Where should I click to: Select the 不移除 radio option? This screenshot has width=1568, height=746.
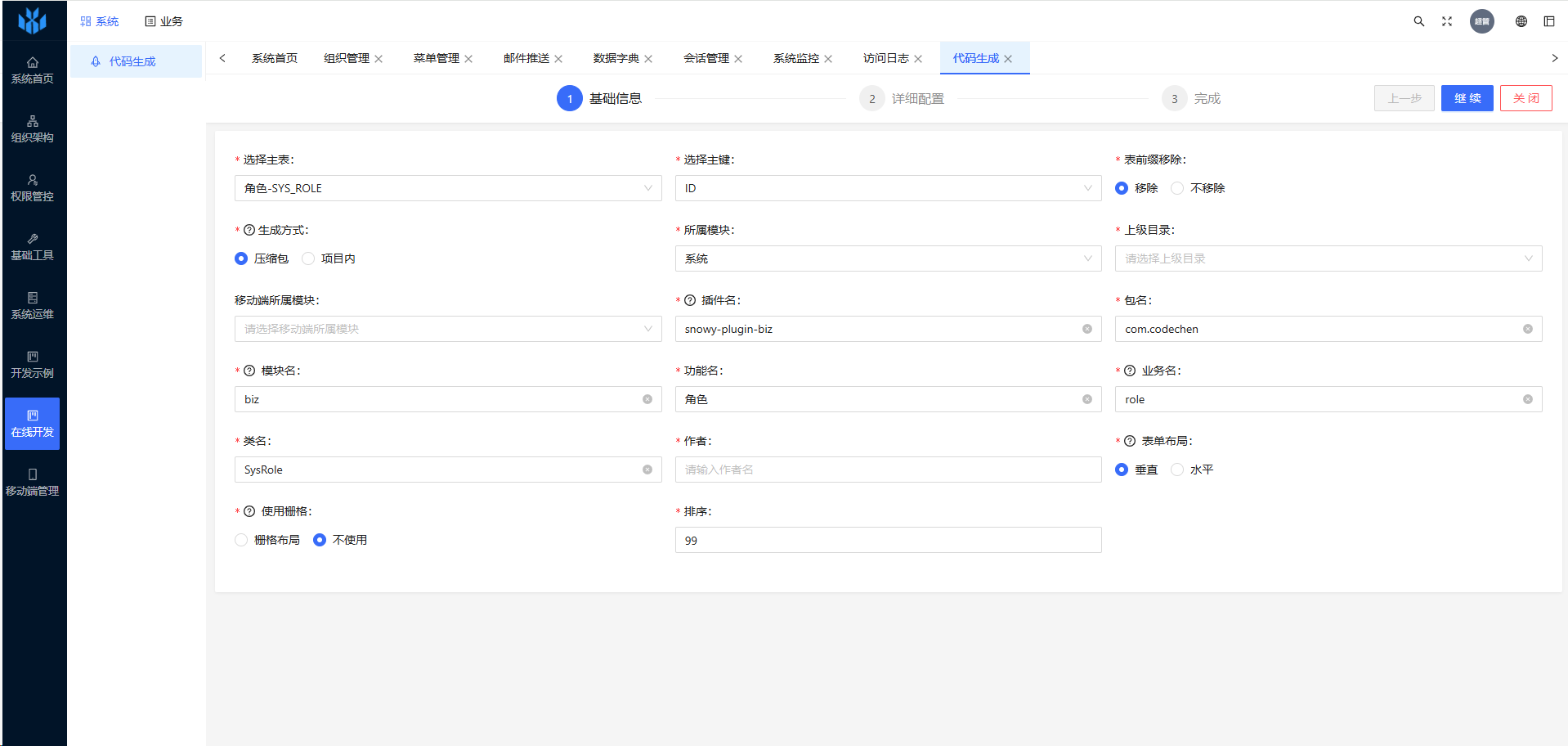click(1177, 188)
